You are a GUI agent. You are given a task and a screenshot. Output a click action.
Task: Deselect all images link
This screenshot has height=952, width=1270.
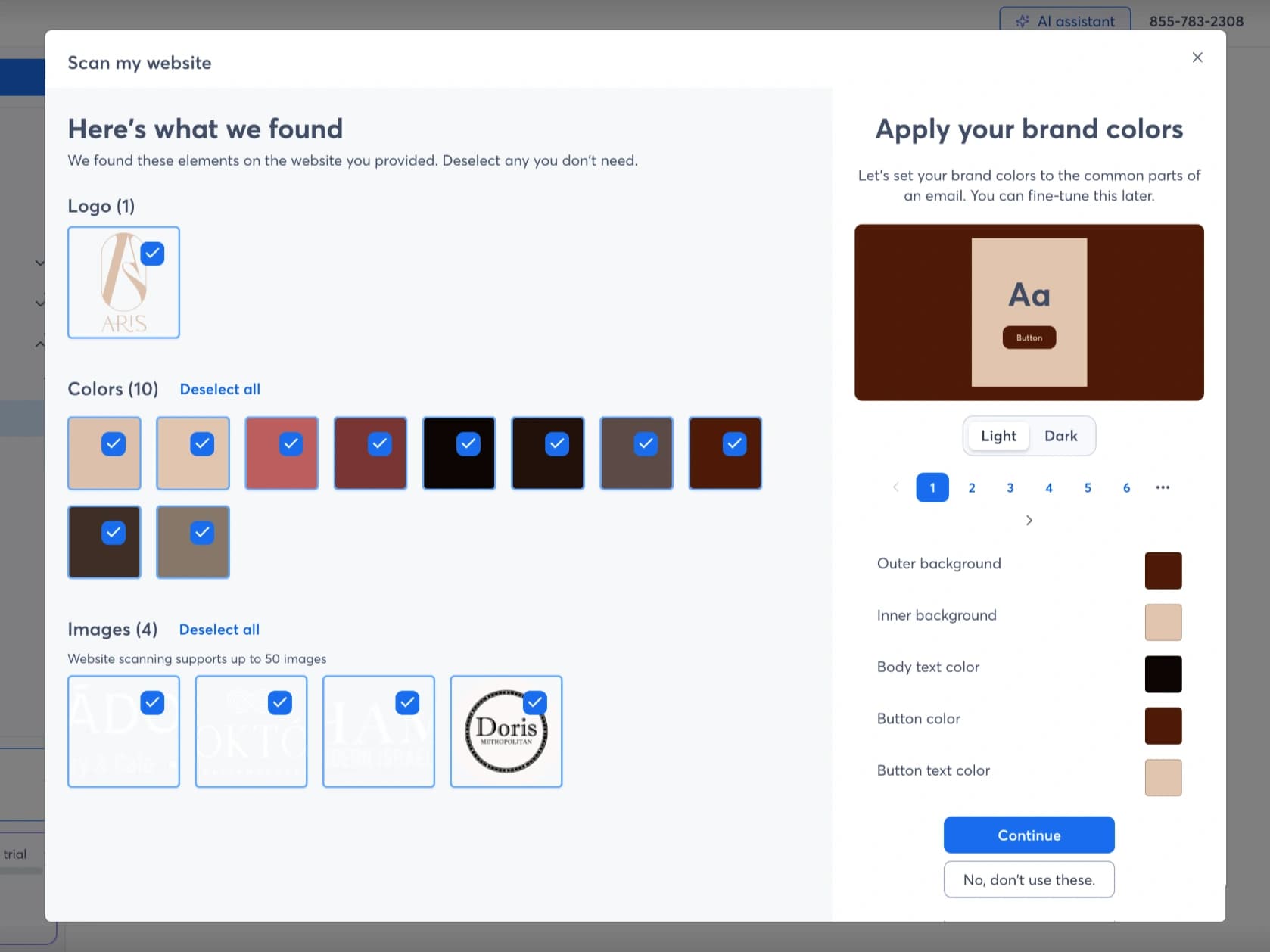click(219, 630)
